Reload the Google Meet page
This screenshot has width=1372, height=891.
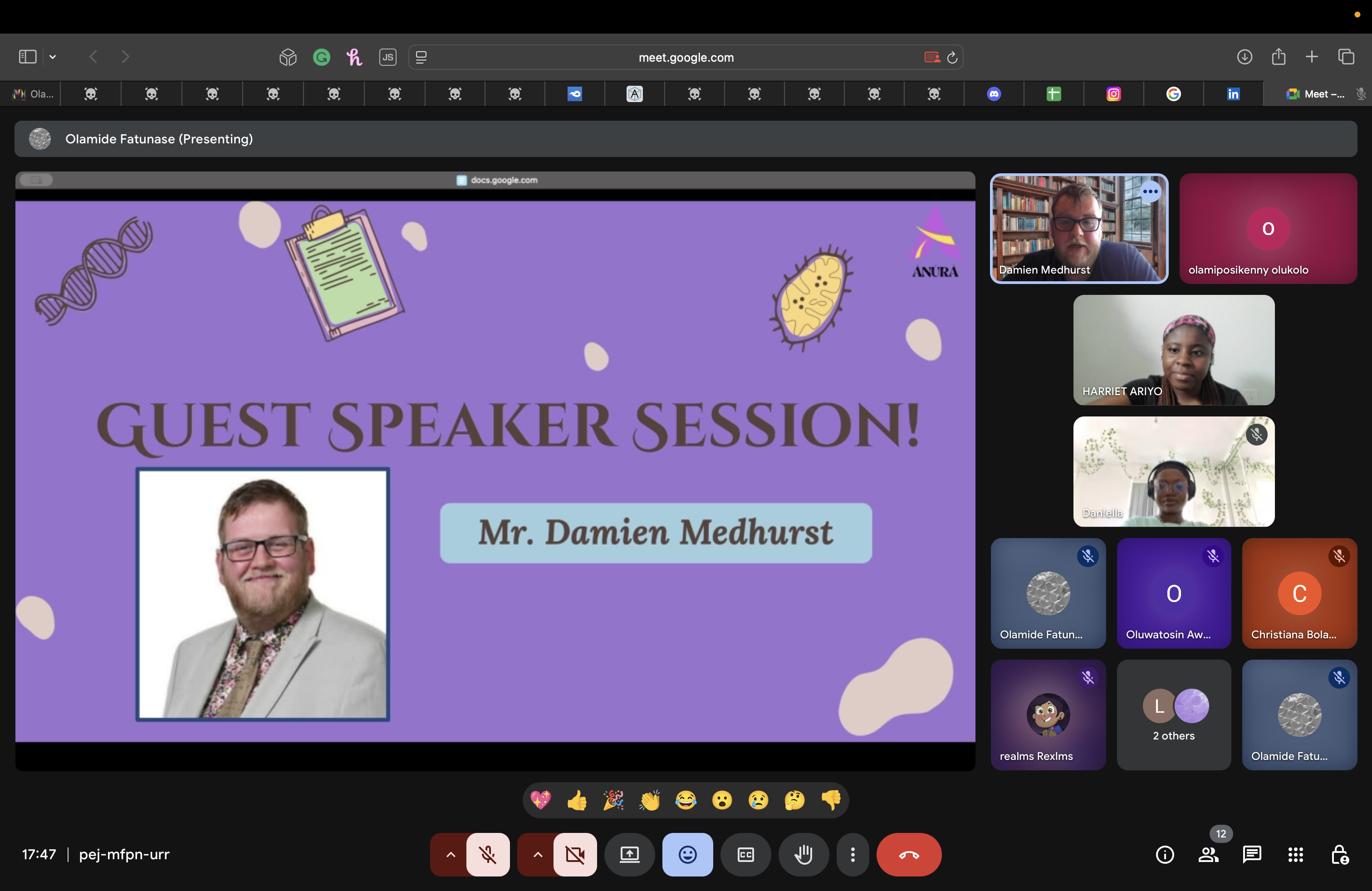point(952,57)
